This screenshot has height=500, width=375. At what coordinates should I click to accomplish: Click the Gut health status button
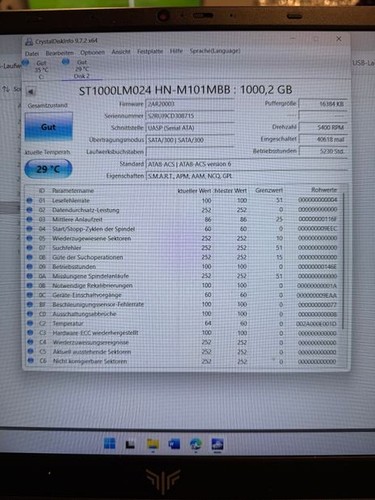coord(48,127)
